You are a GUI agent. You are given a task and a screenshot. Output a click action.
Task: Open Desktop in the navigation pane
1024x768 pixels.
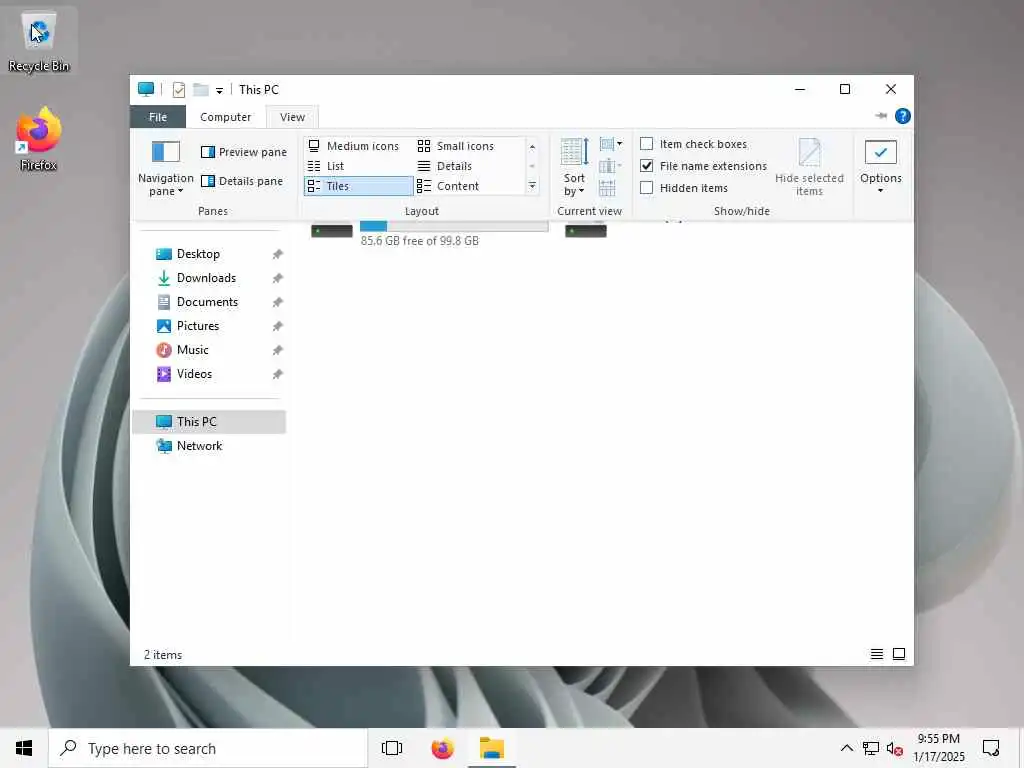coord(198,254)
